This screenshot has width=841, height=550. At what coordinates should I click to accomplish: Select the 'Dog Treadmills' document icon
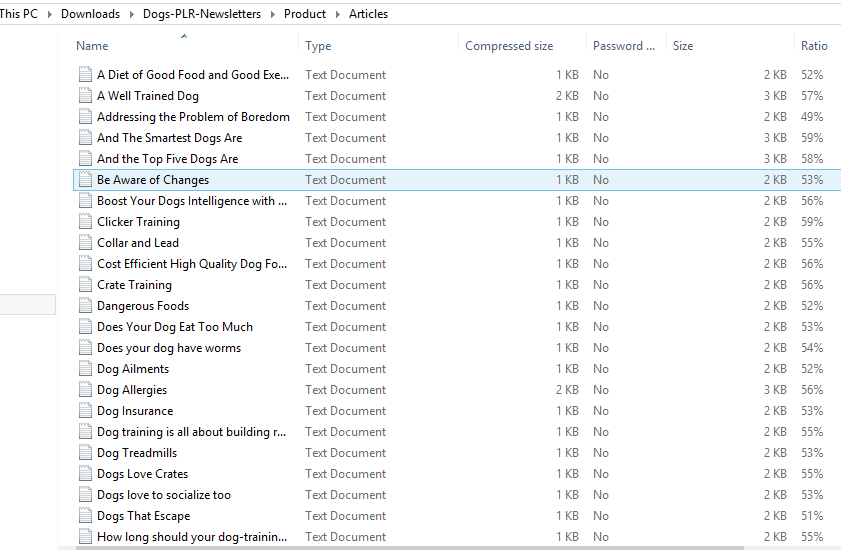(x=85, y=453)
